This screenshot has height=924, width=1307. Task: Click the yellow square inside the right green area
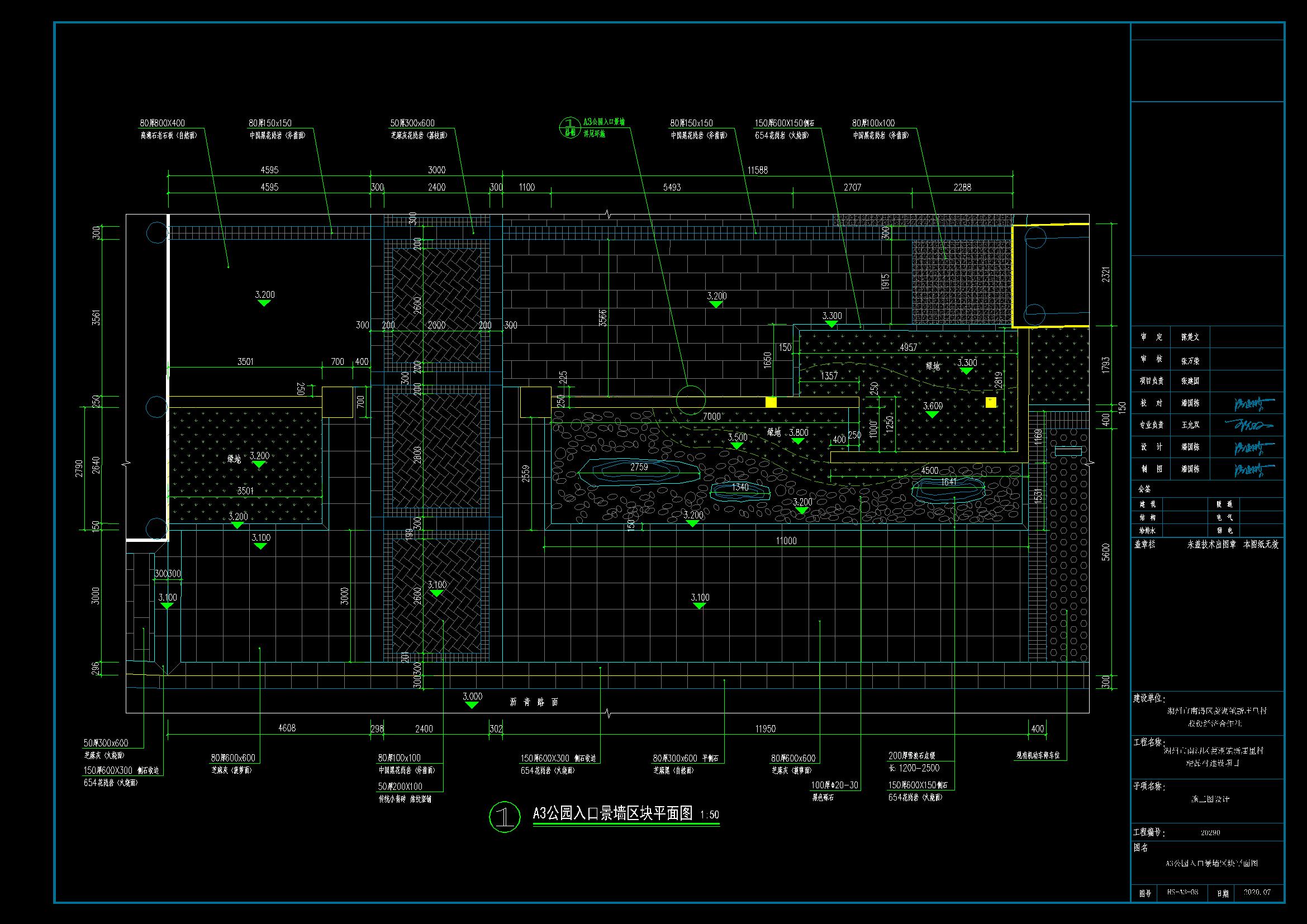[991, 402]
